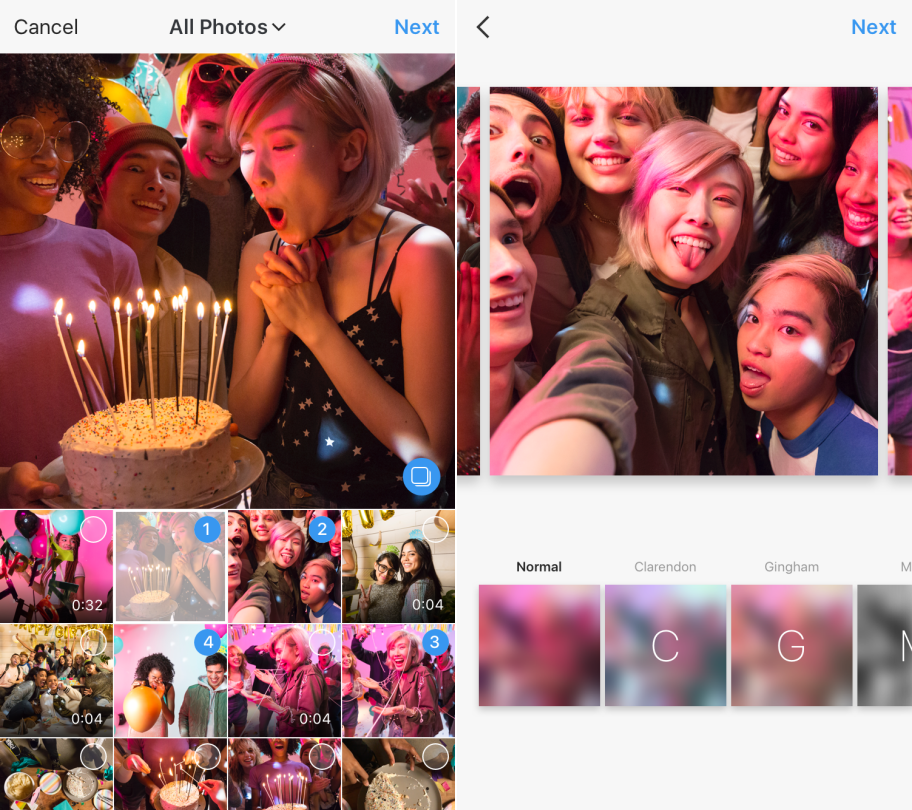Select the Normal filter label
Screen dimensions: 912x810
[539, 567]
